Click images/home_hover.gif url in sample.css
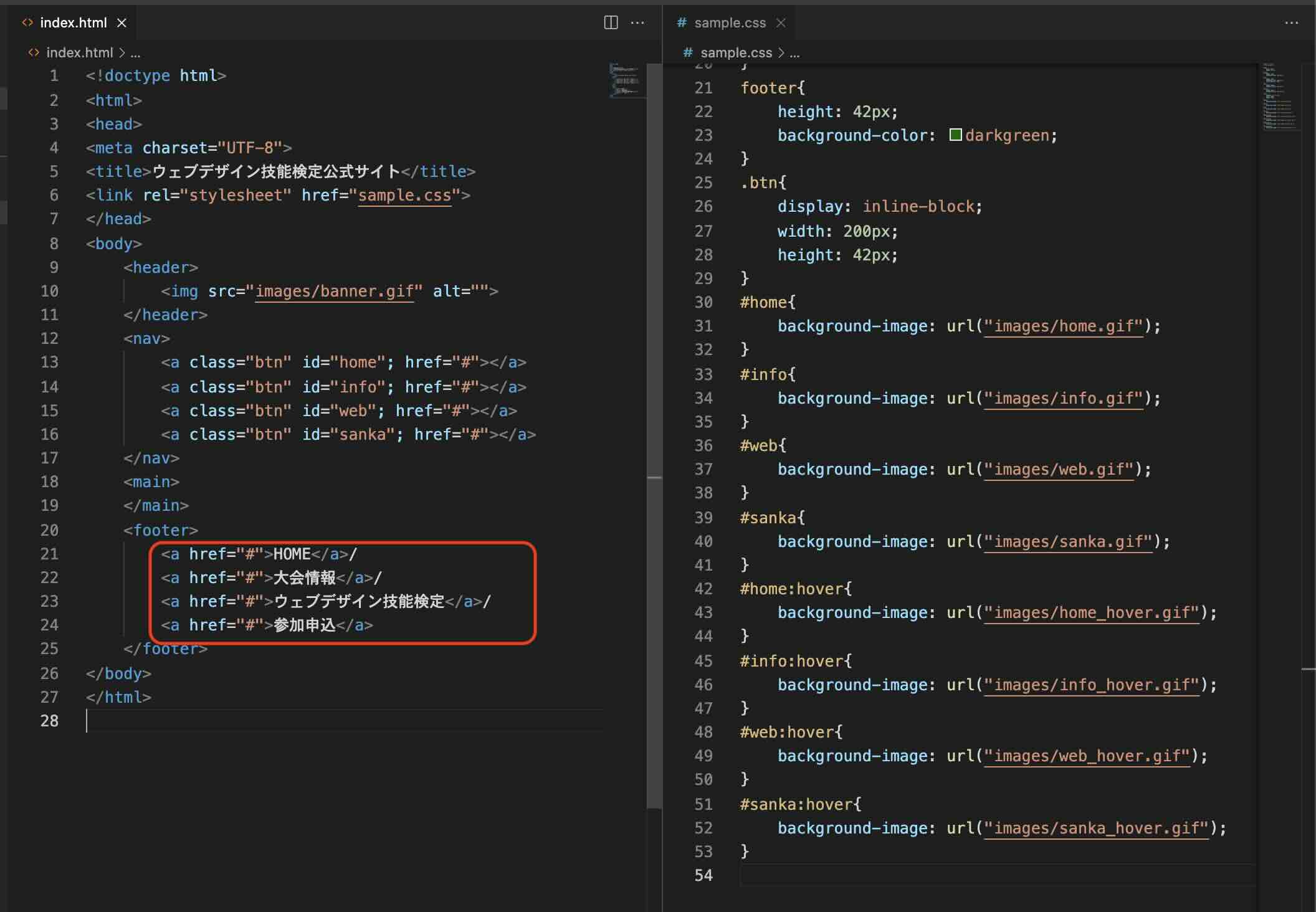The width and height of the screenshot is (1316, 912). point(1092,613)
